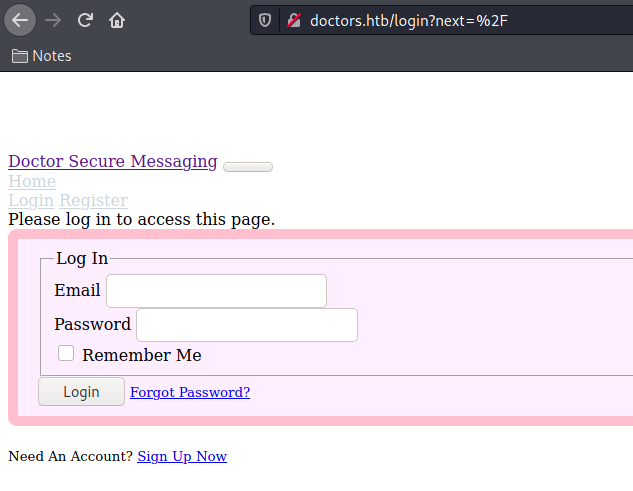Open the Sign Up Now link
The image size is (633, 491).
tap(182, 456)
